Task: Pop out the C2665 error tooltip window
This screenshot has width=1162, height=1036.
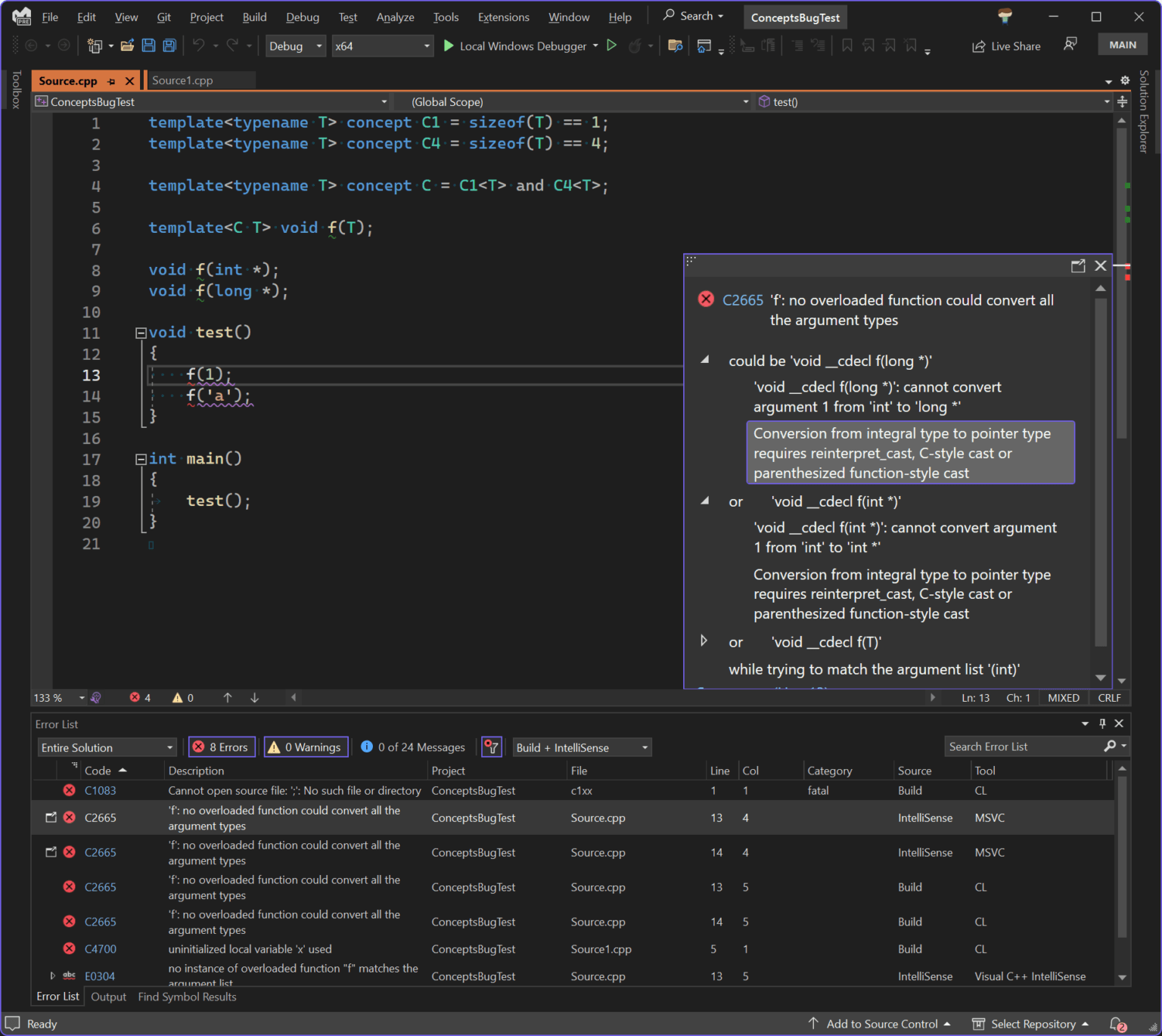Action: (x=1078, y=266)
